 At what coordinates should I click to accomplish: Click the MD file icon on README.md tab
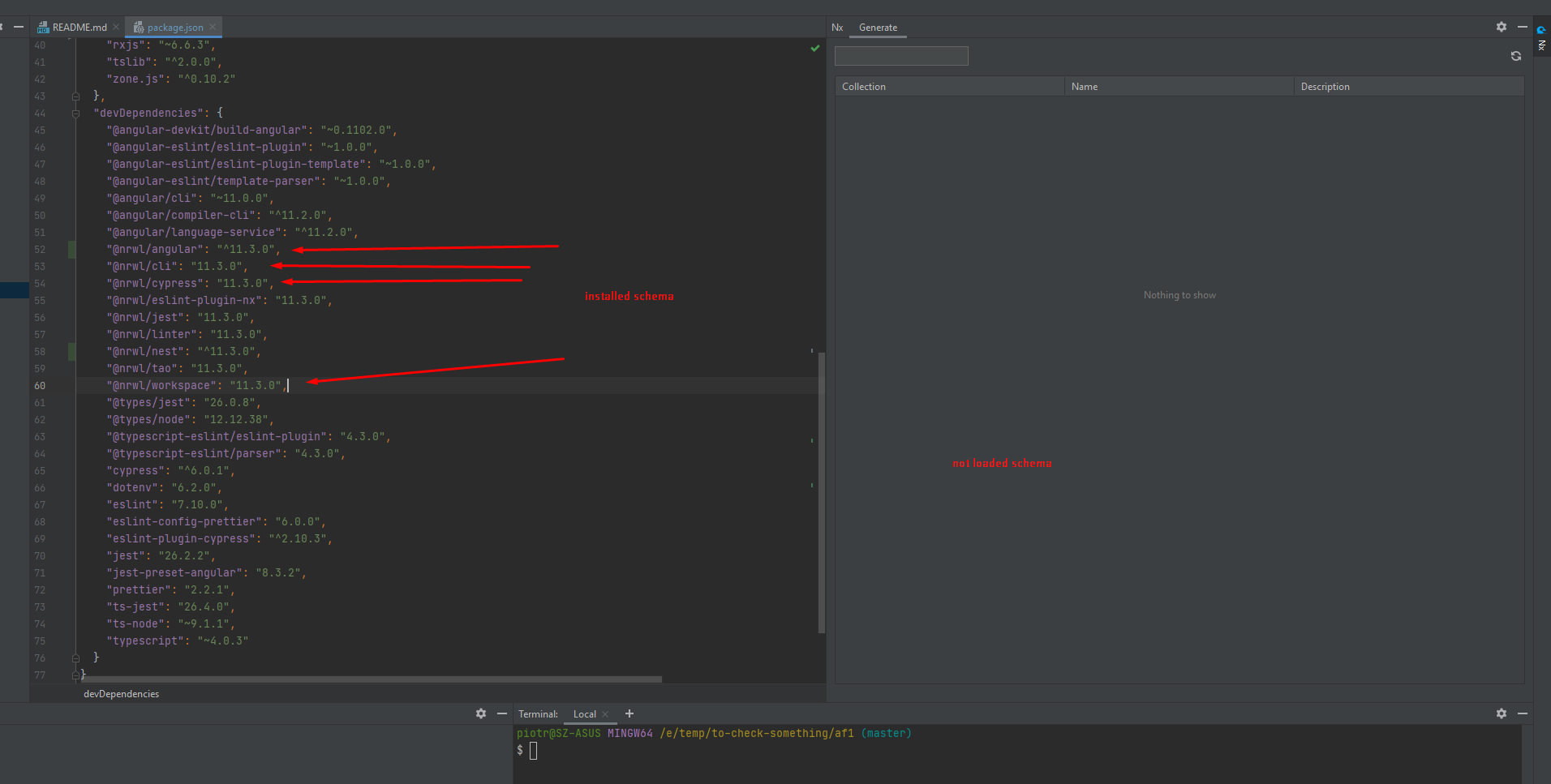43,27
